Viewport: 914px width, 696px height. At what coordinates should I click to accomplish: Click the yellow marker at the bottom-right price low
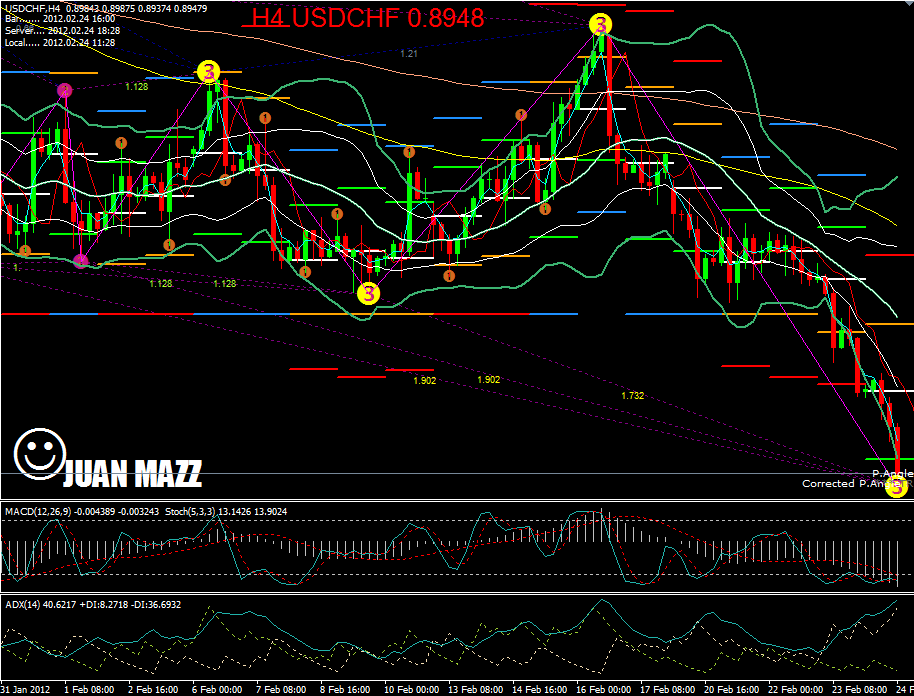pyautogui.click(x=896, y=487)
